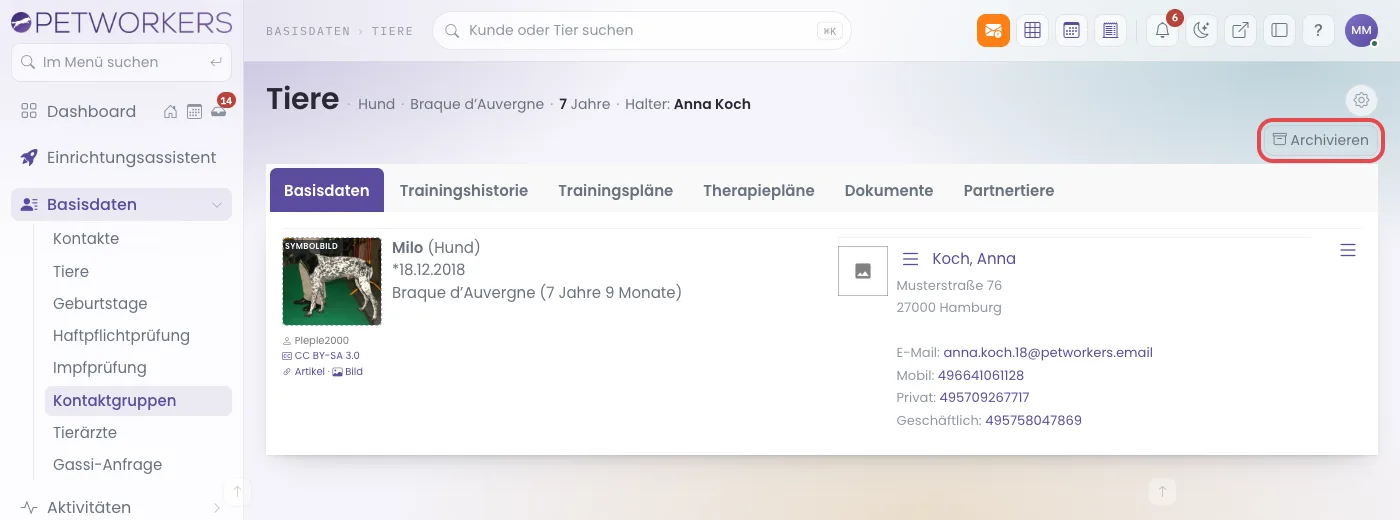Click the Milo dog symbol photo
1400x520 pixels.
[332, 281]
